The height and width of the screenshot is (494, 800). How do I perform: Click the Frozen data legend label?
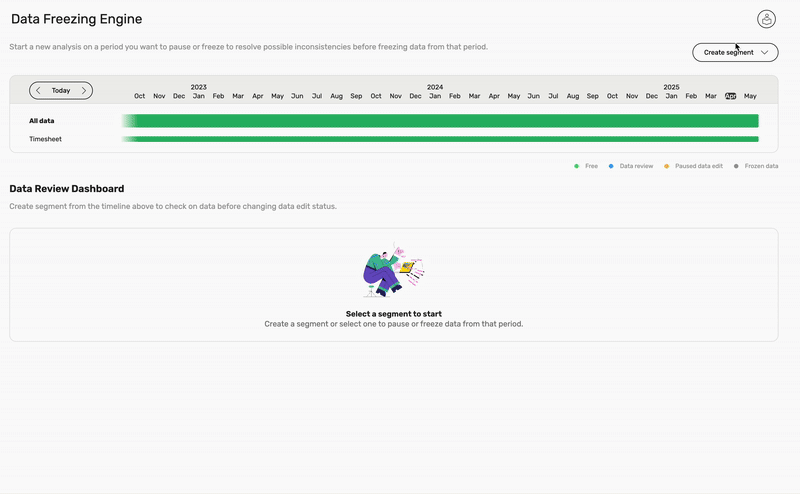pos(761,166)
